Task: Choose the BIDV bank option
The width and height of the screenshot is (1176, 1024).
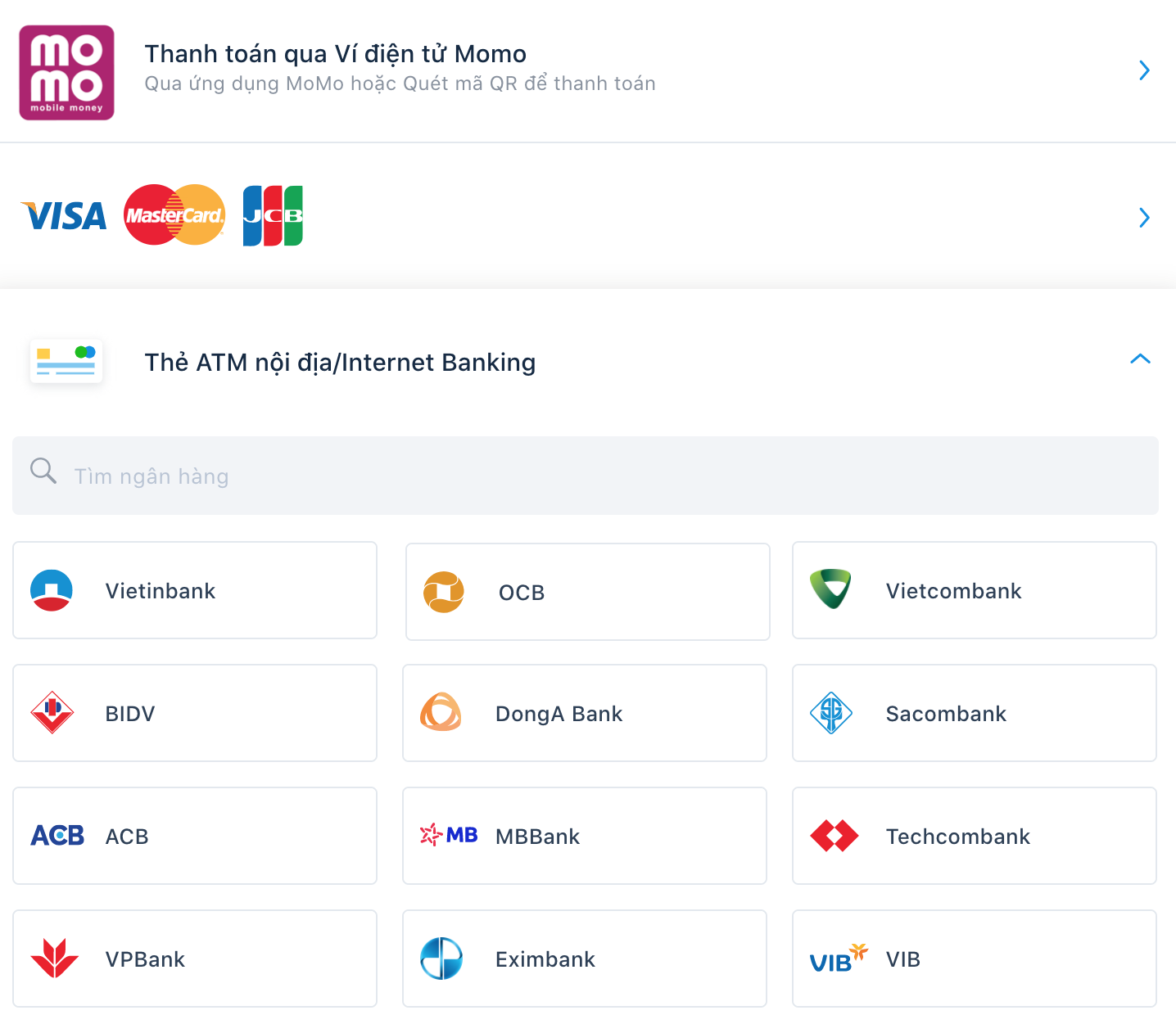Action: tap(195, 713)
